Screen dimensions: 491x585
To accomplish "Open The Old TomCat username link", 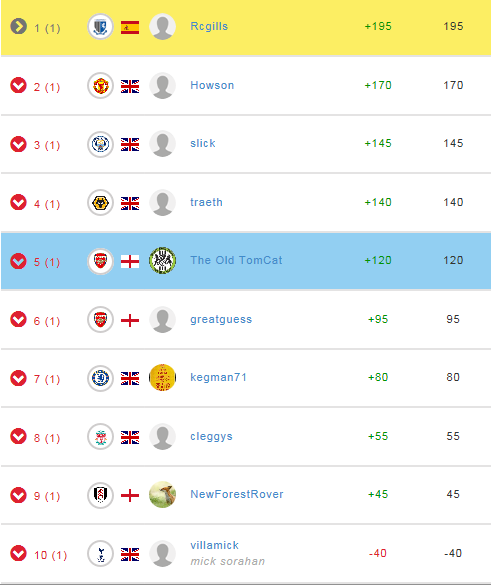I will pyautogui.click(x=236, y=260).
